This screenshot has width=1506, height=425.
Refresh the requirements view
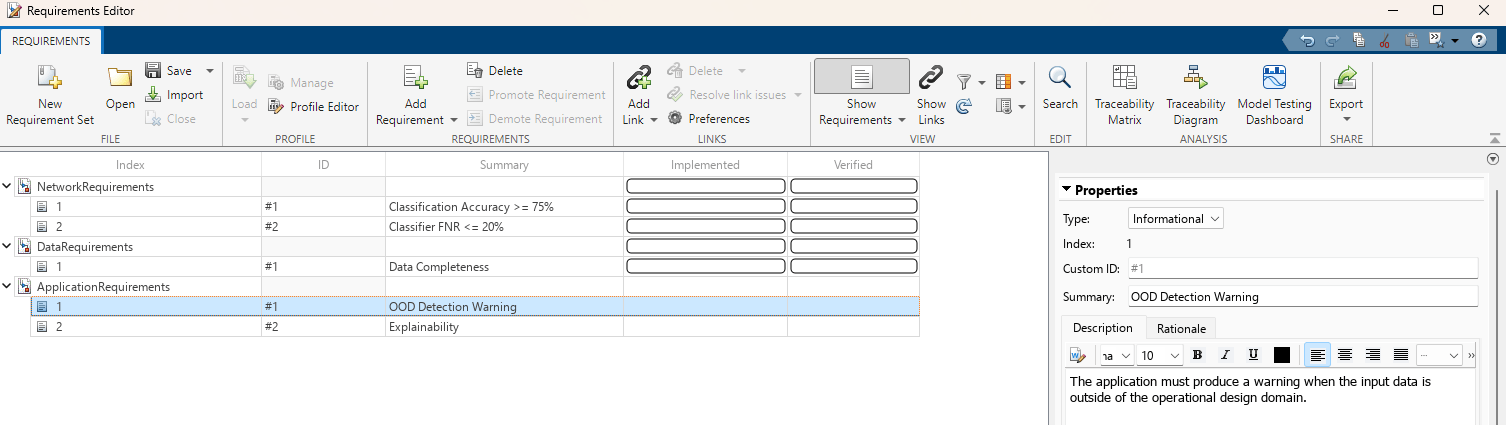point(964,106)
